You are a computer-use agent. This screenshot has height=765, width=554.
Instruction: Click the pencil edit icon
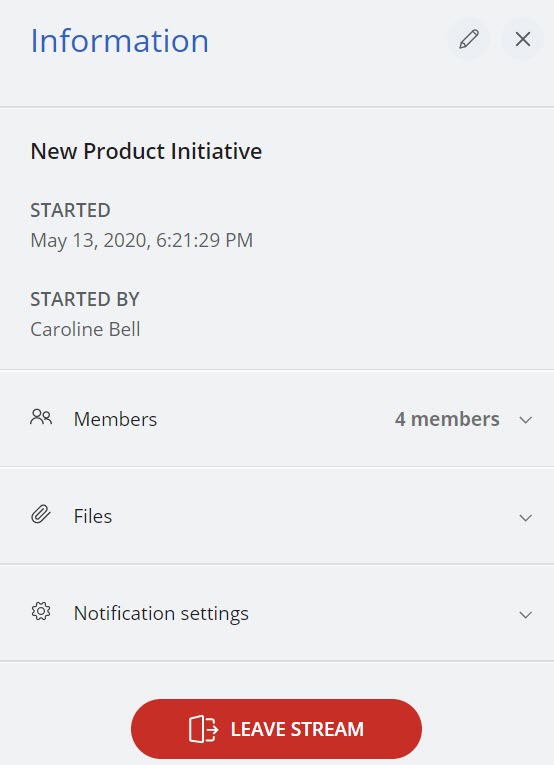pos(469,40)
